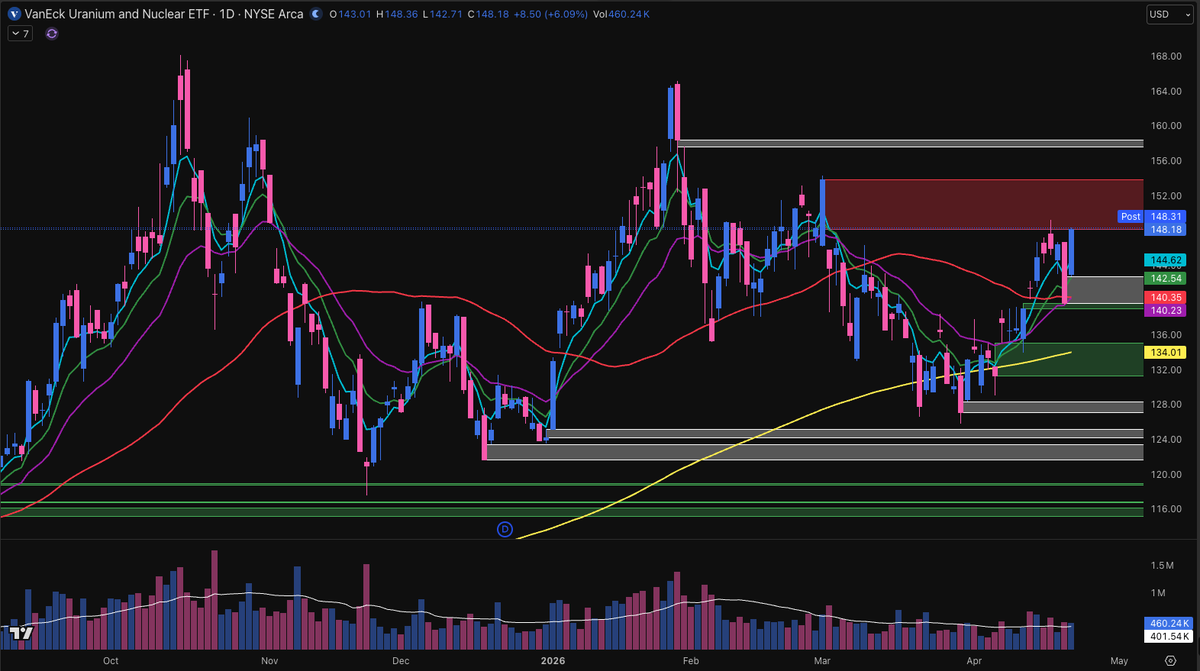Expand the 7 indicators legend toggle
Screen dimensions: 1200x671
pyautogui.click(x=20, y=33)
